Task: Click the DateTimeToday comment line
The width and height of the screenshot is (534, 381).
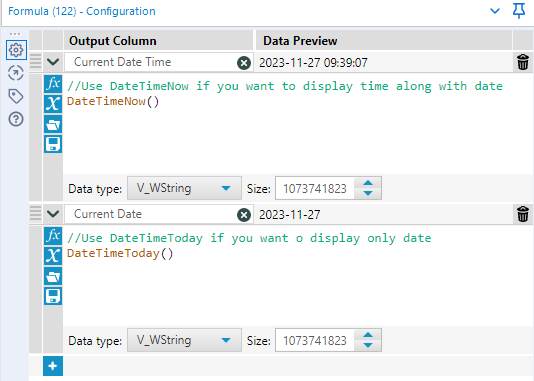Action: coord(249,238)
